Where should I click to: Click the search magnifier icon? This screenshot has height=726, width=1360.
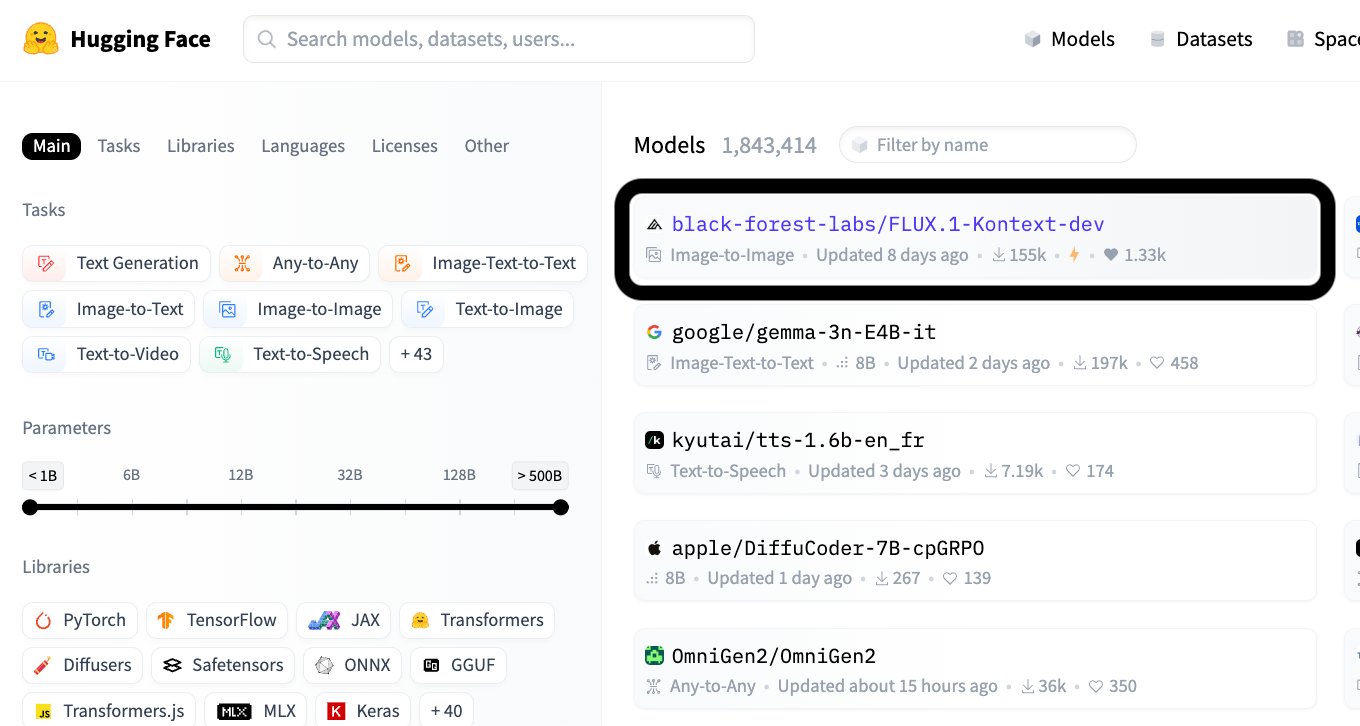[x=267, y=39]
